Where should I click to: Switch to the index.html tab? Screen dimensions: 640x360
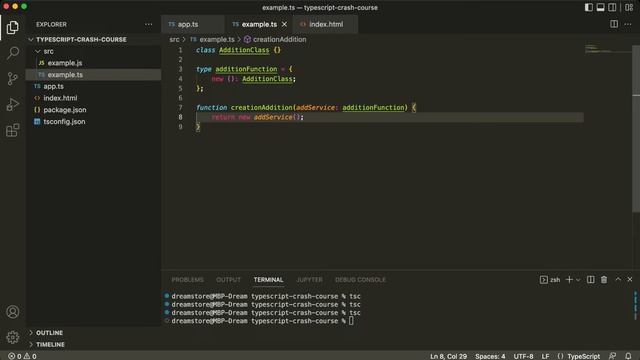(x=326, y=24)
